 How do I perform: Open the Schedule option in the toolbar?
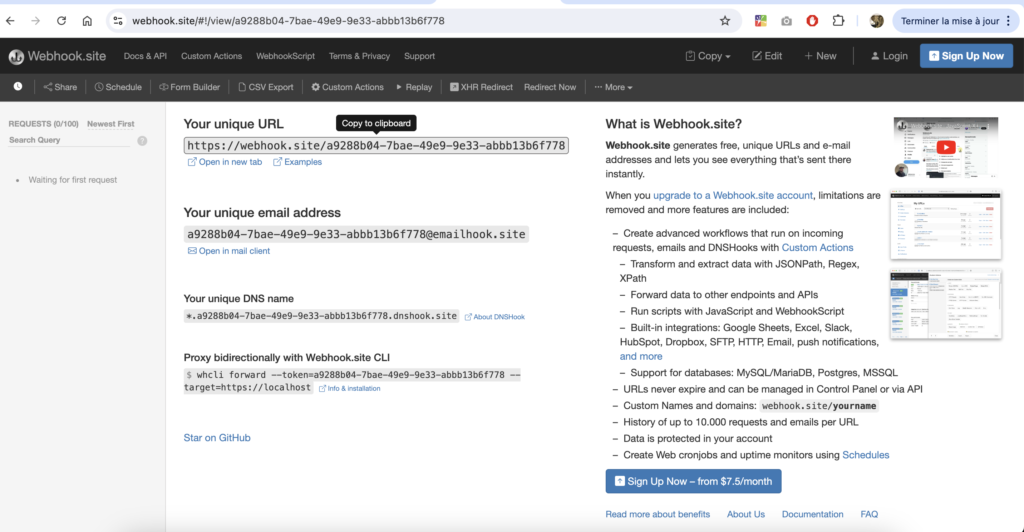pyautogui.click(x=118, y=87)
